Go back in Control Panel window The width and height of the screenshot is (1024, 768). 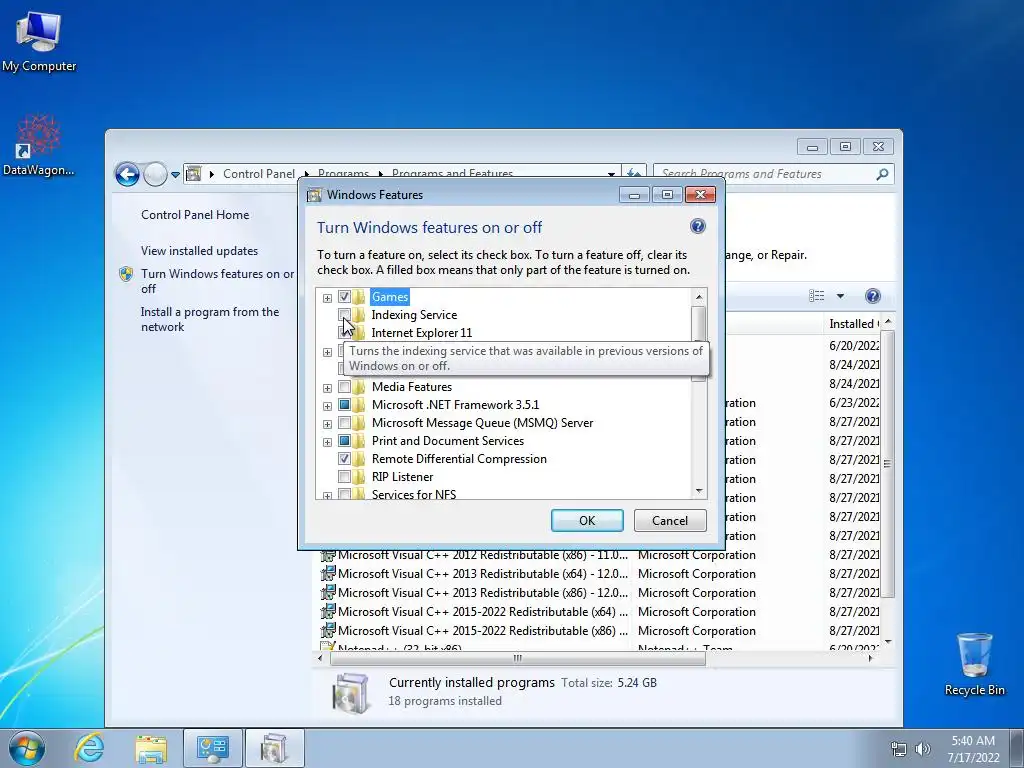(x=127, y=174)
